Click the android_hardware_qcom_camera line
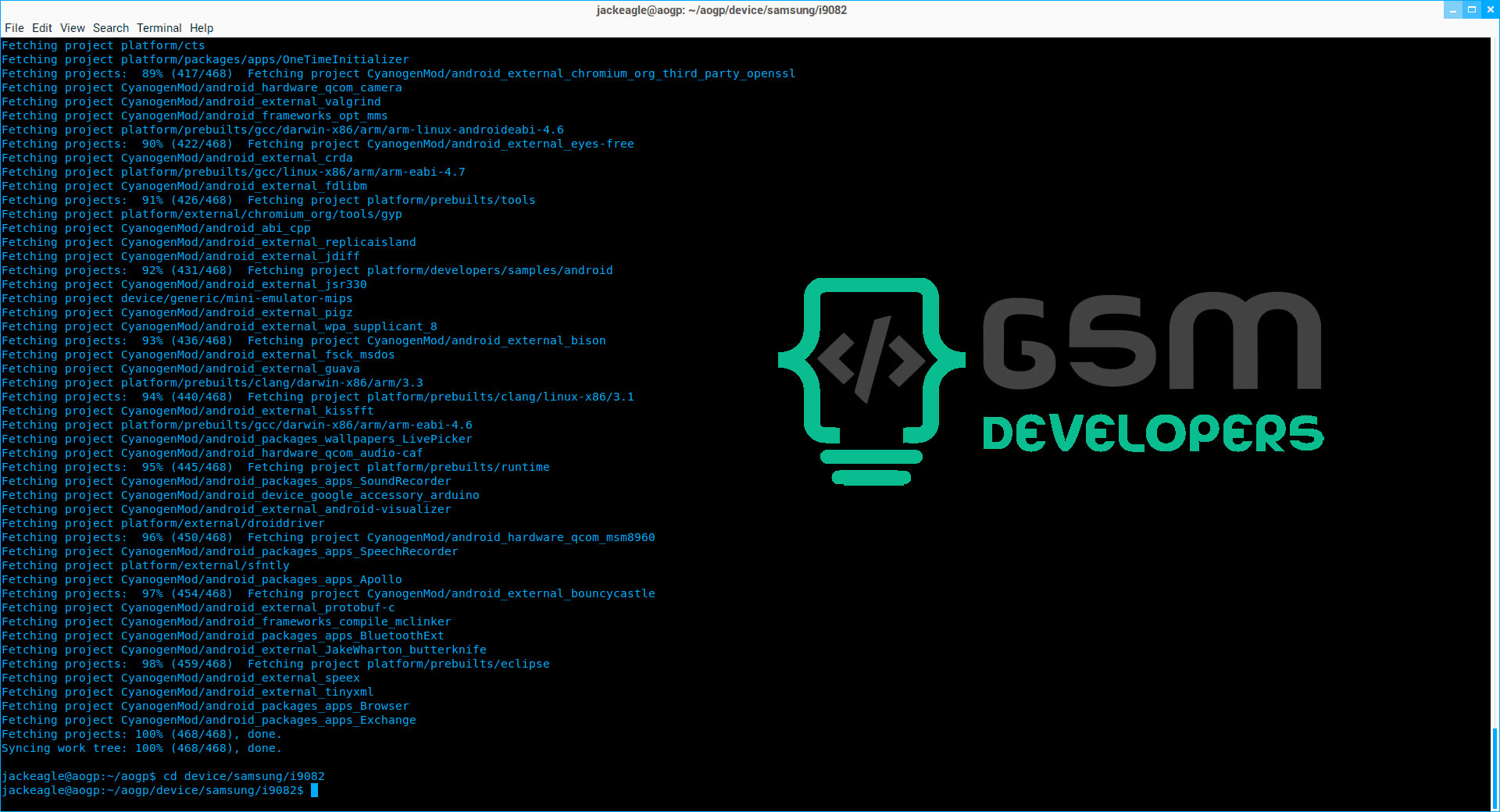 tap(202, 88)
